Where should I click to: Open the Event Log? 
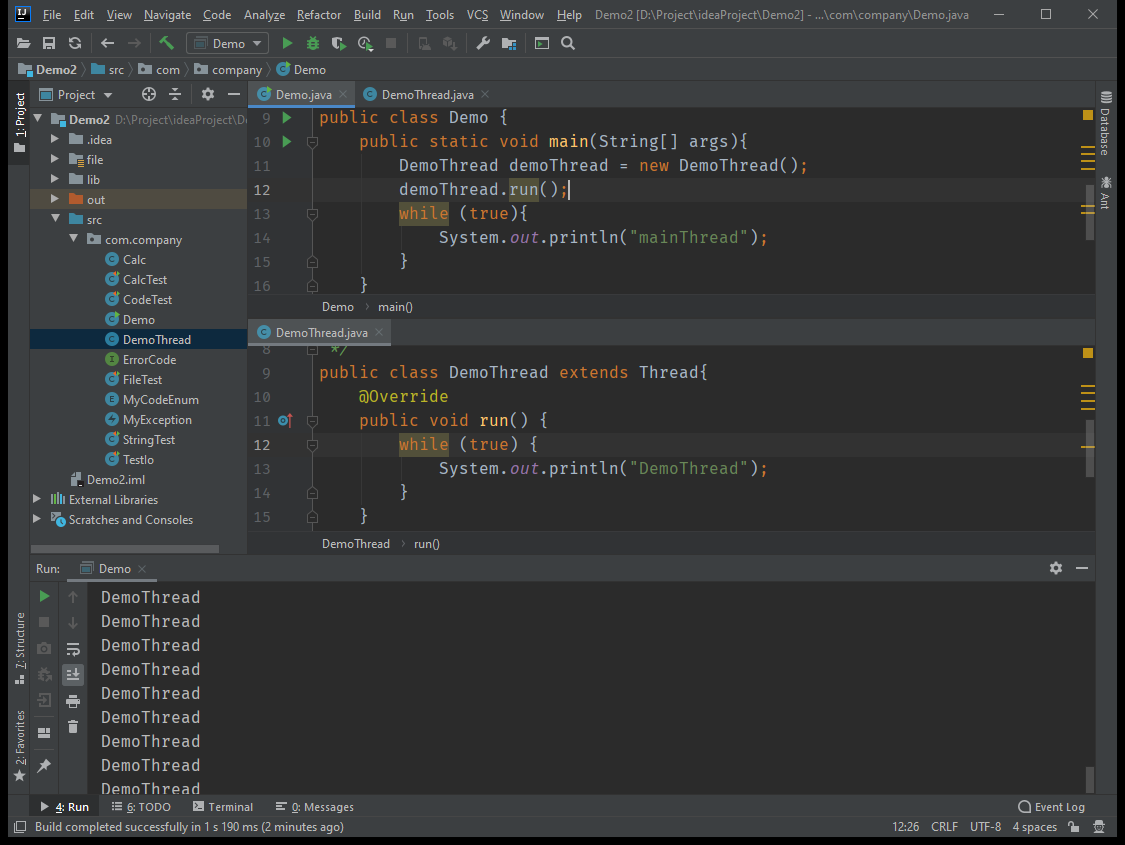coord(1051,807)
